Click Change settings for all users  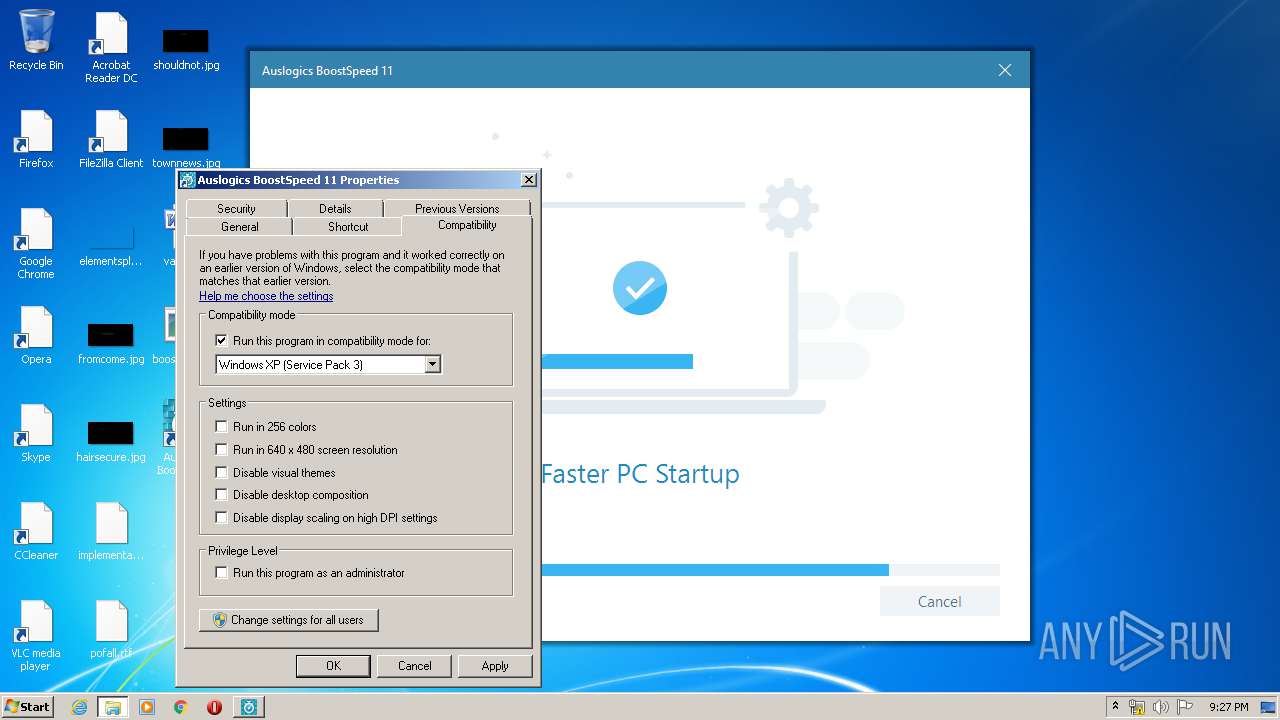pos(289,620)
